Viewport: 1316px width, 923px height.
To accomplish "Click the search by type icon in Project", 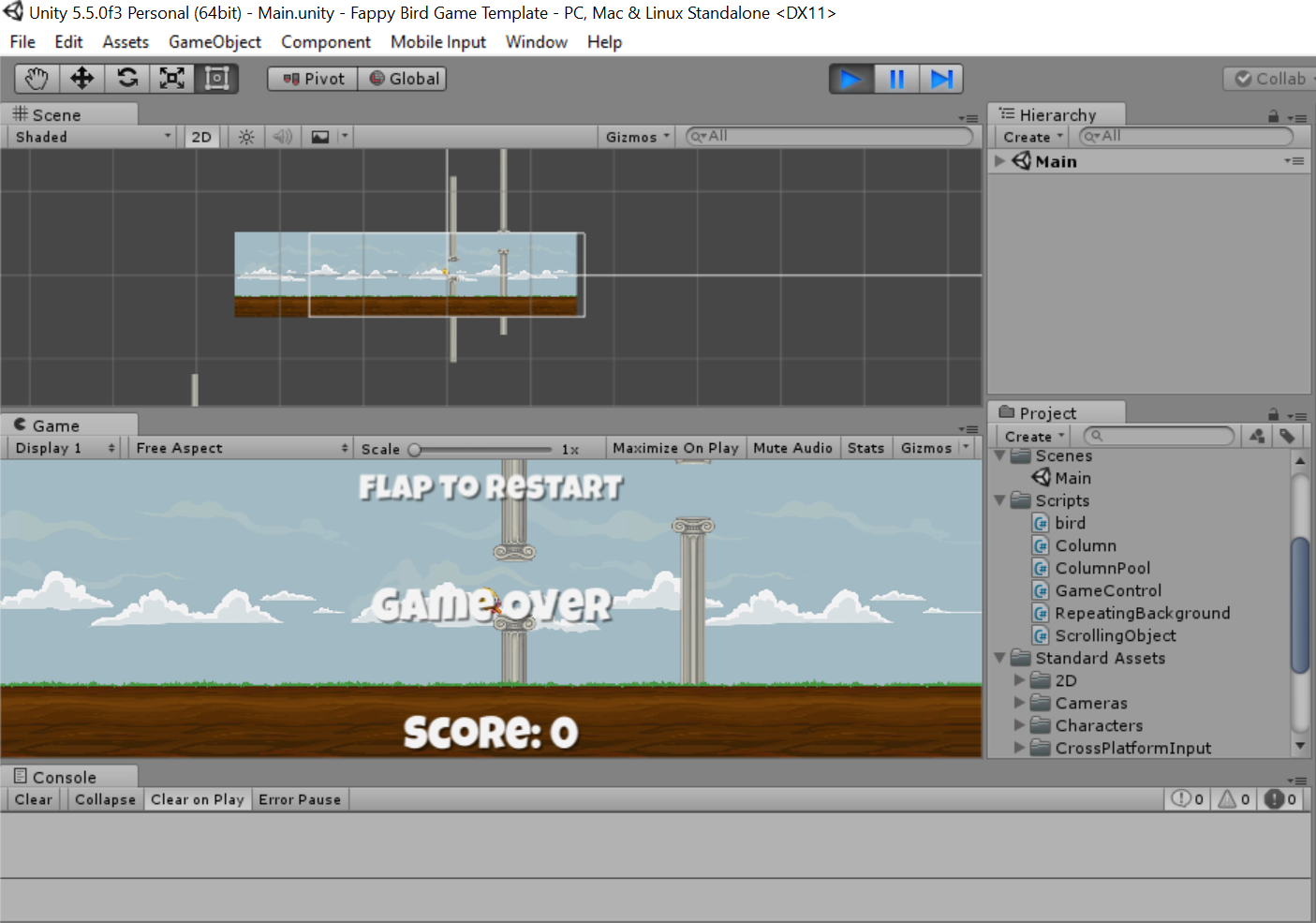I will click(x=1257, y=436).
